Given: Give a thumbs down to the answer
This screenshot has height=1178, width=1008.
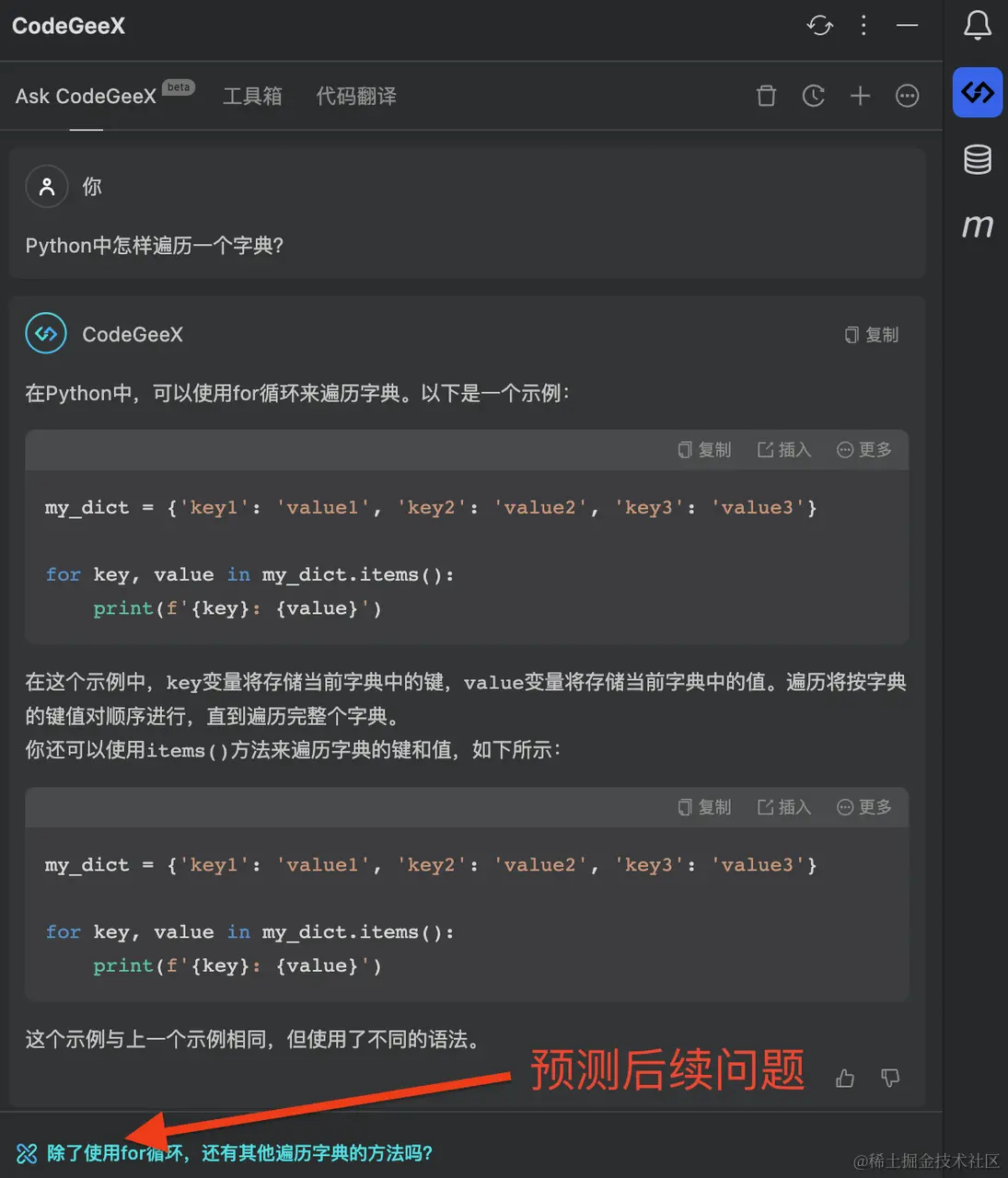Looking at the screenshot, I should [x=889, y=1078].
